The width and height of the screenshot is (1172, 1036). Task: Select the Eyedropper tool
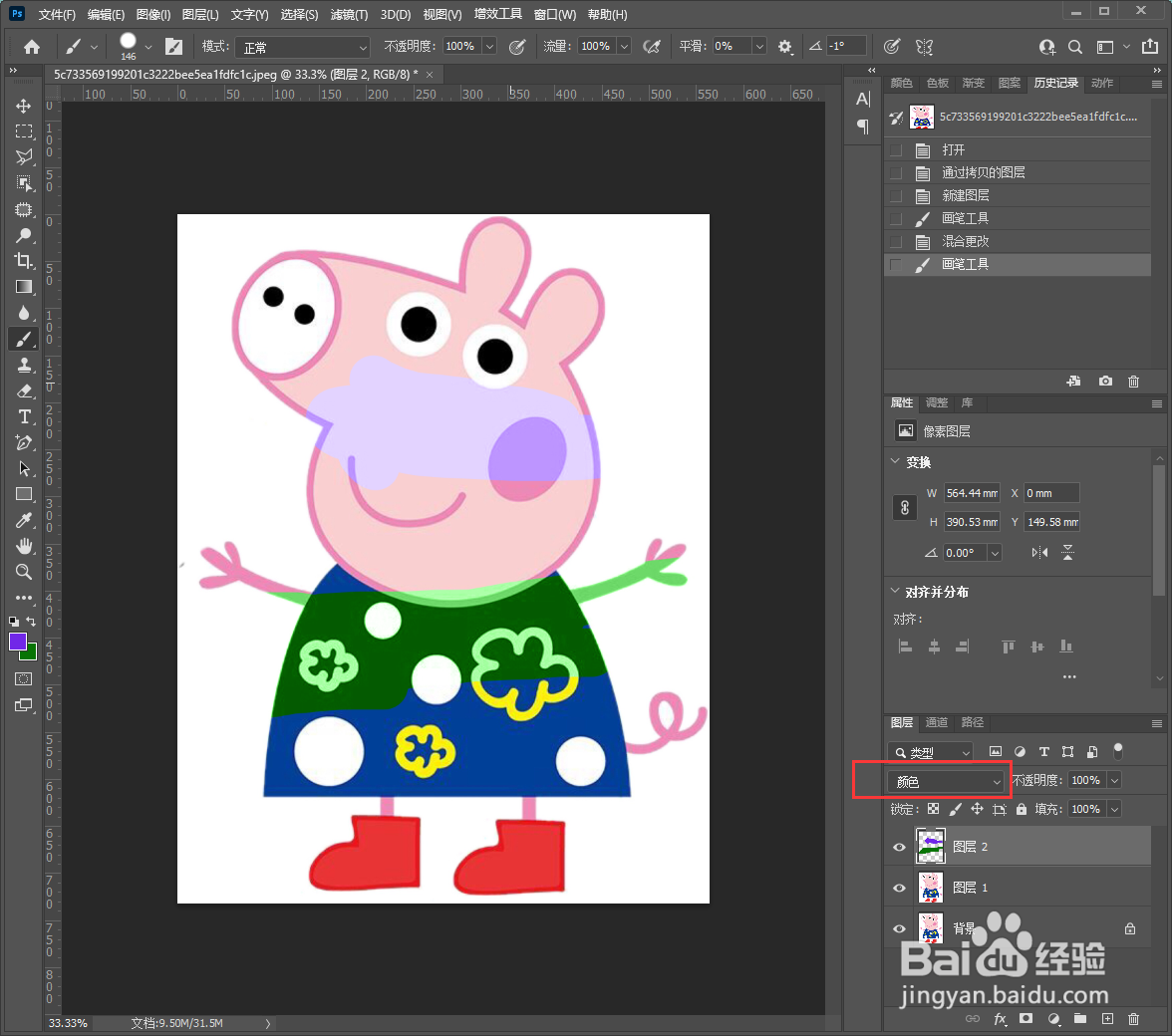pos(24,520)
